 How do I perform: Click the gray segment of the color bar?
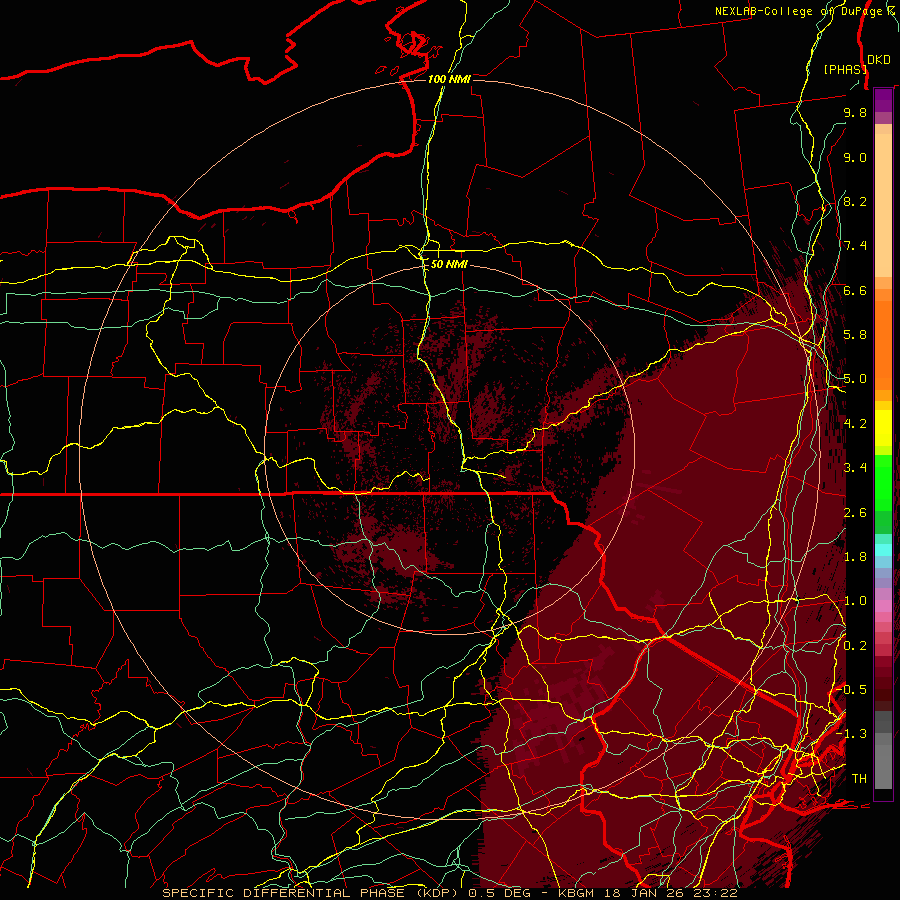tap(883, 749)
